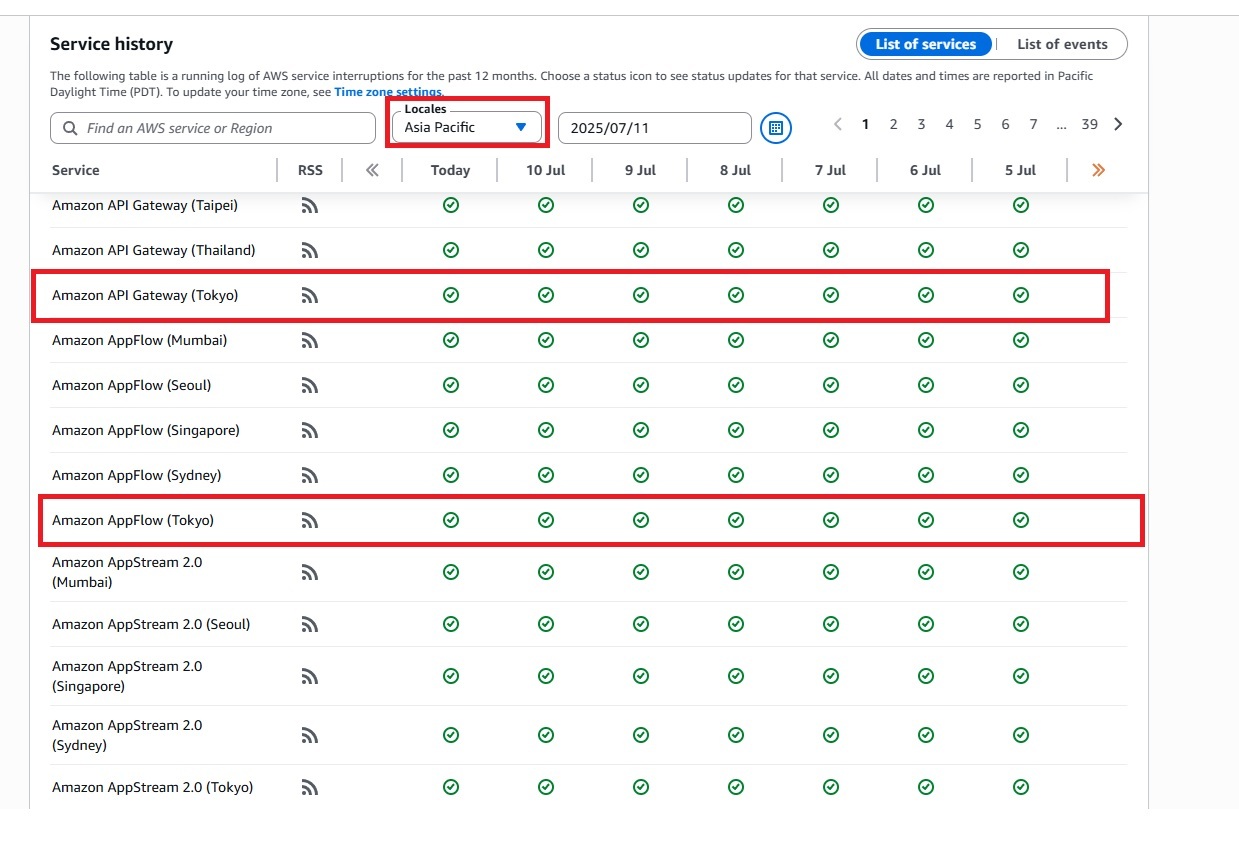The height and width of the screenshot is (849, 1239).
Task: Click the 9 Jul column header
Action: click(641, 170)
